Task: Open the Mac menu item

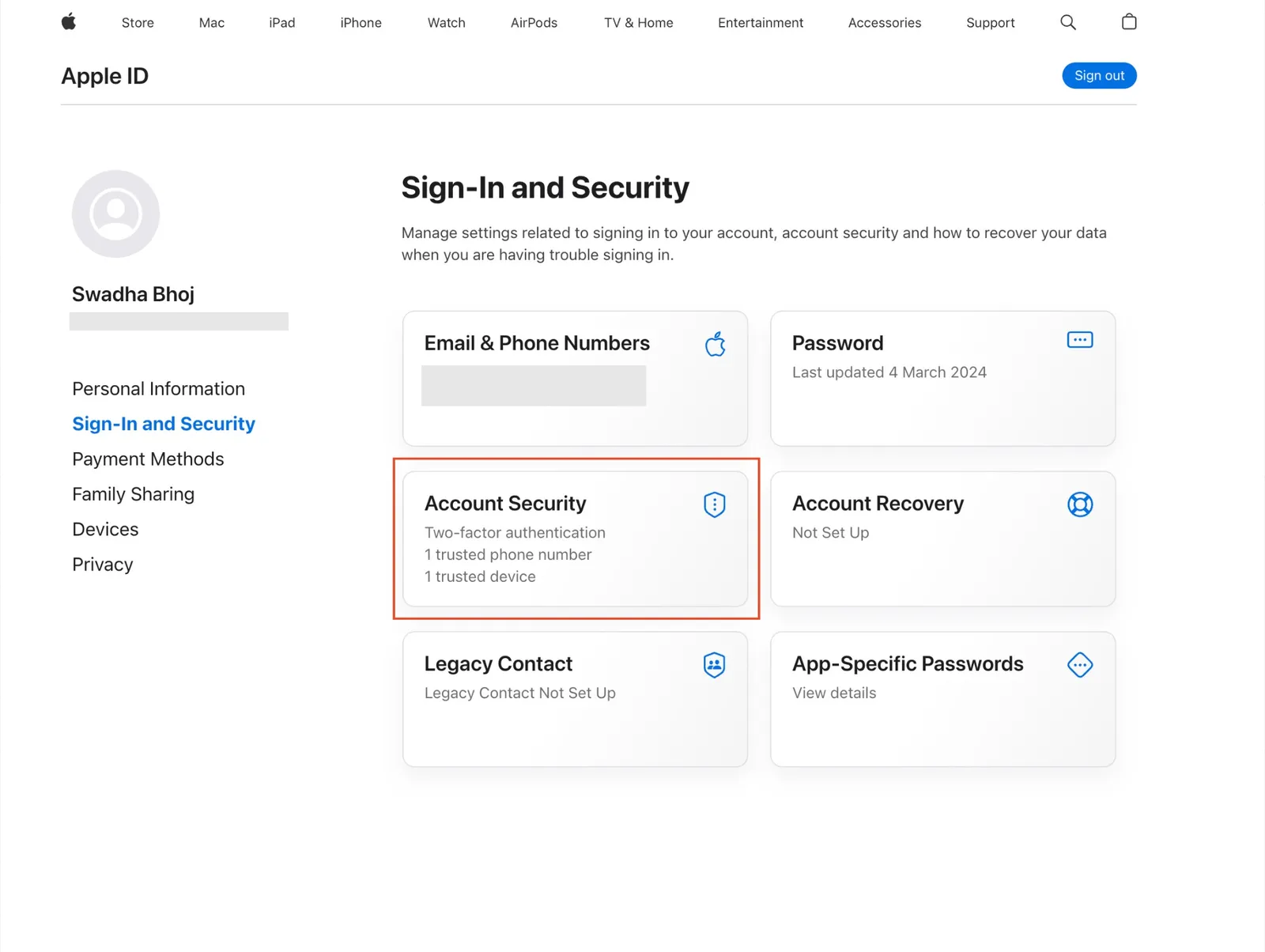Action: click(x=212, y=23)
